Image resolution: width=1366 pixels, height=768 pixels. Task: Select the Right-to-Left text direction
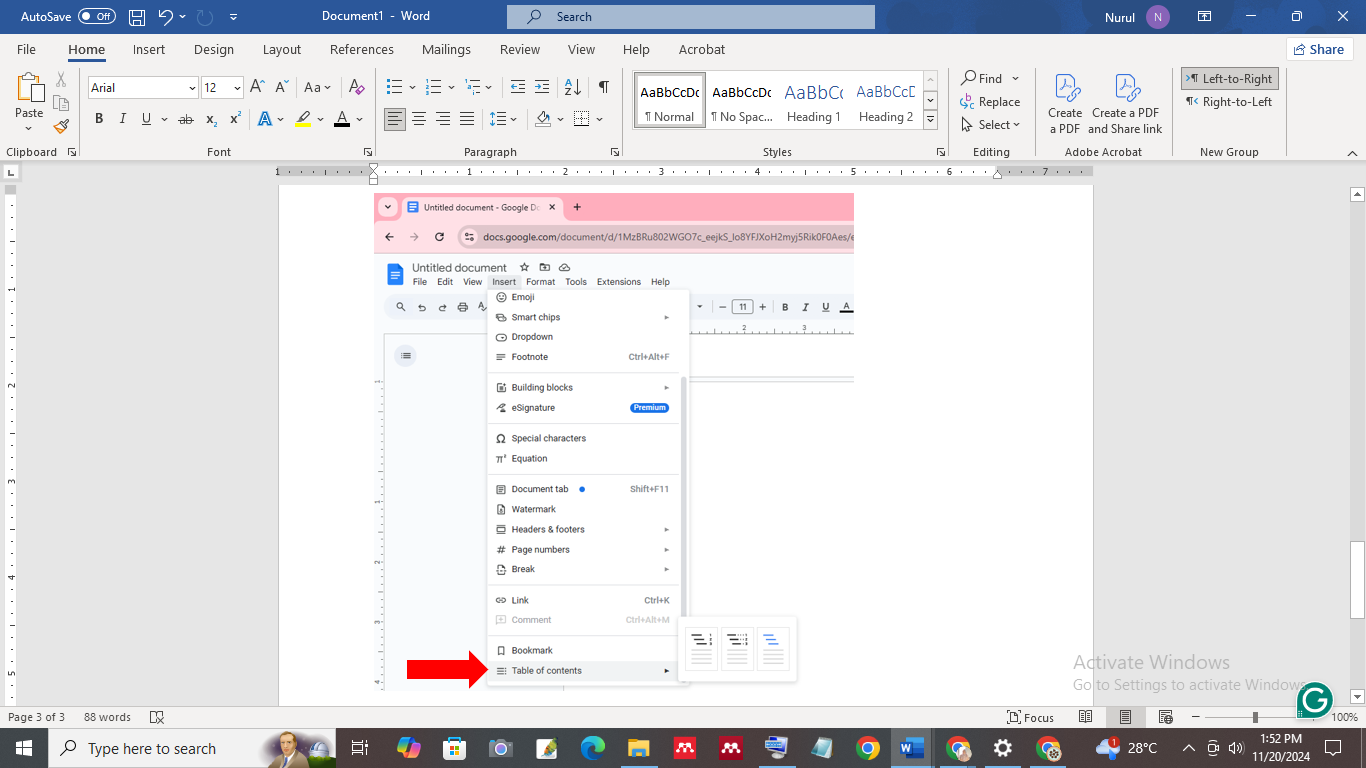pos(1229,102)
